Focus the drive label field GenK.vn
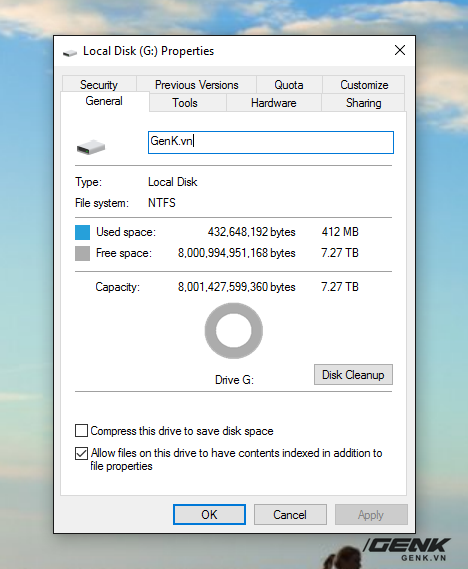468x569 pixels. [x=271, y=142]
